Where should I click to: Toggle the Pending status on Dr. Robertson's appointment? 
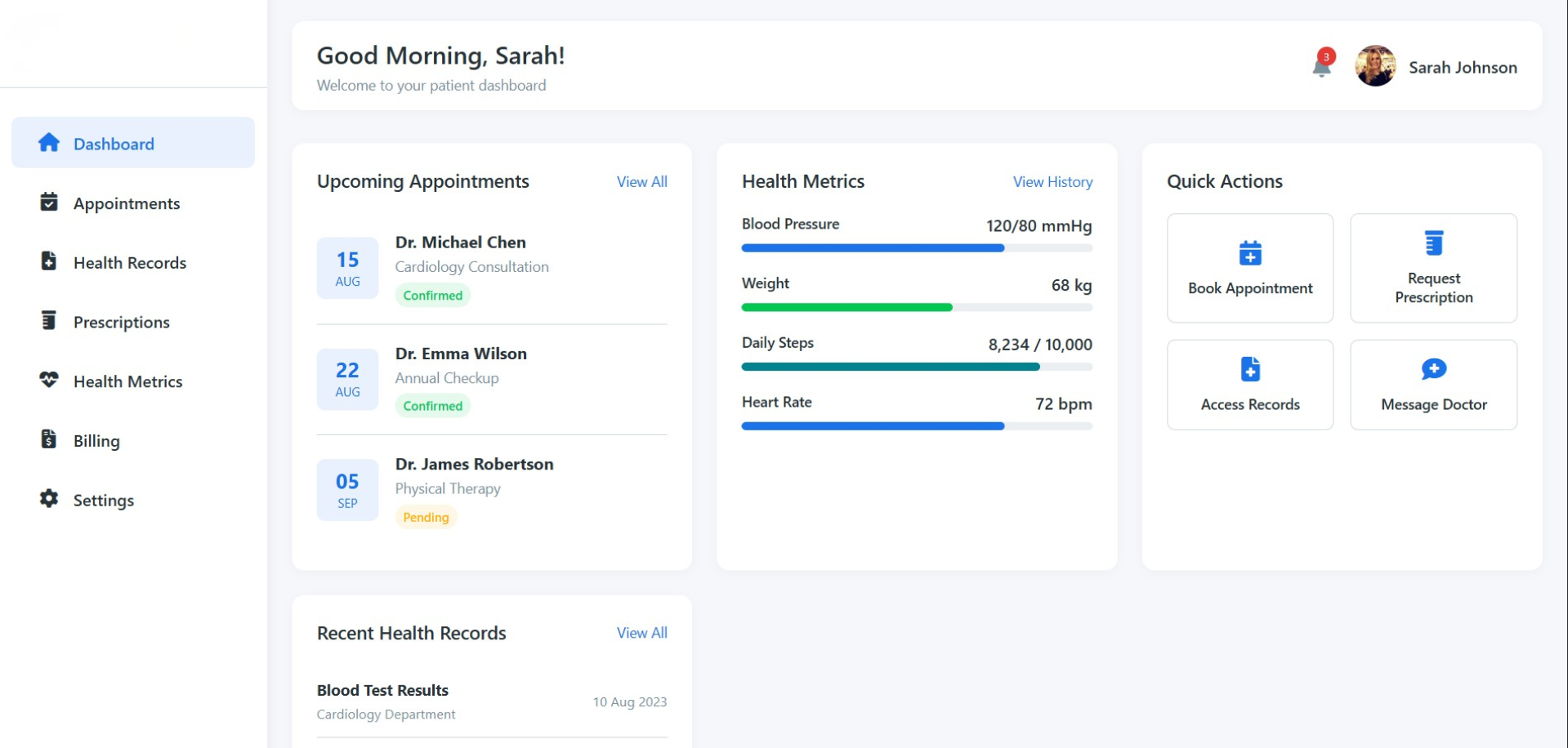[426, 516]
